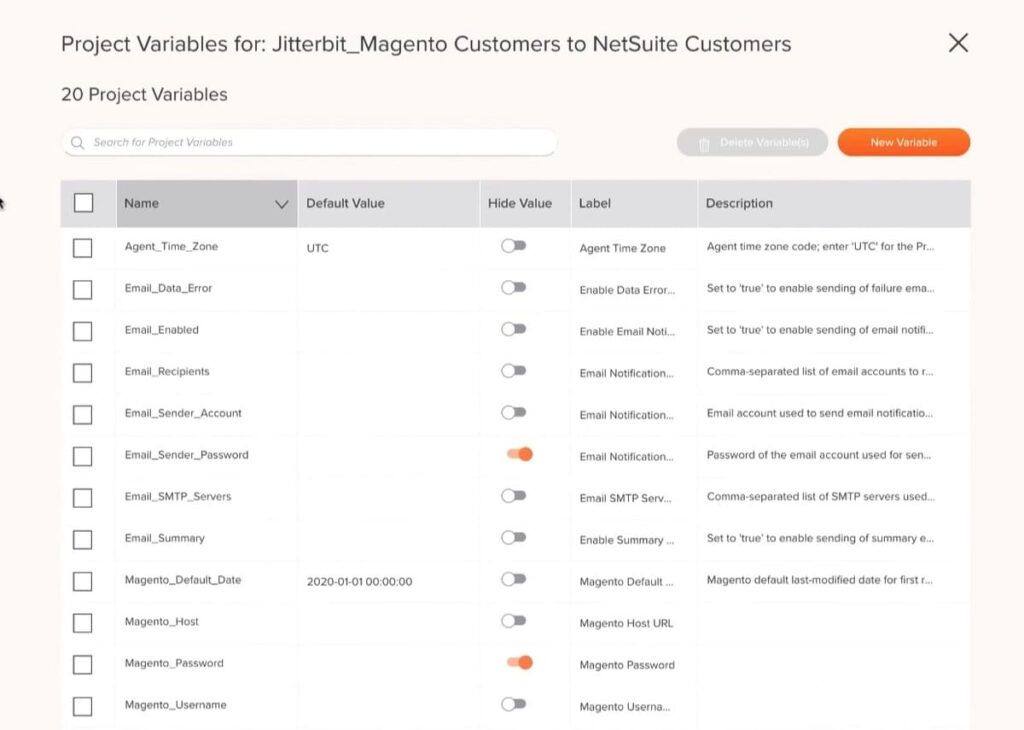Enable Hide Value for Email_Summary
1024x730 pixels.
515,537
